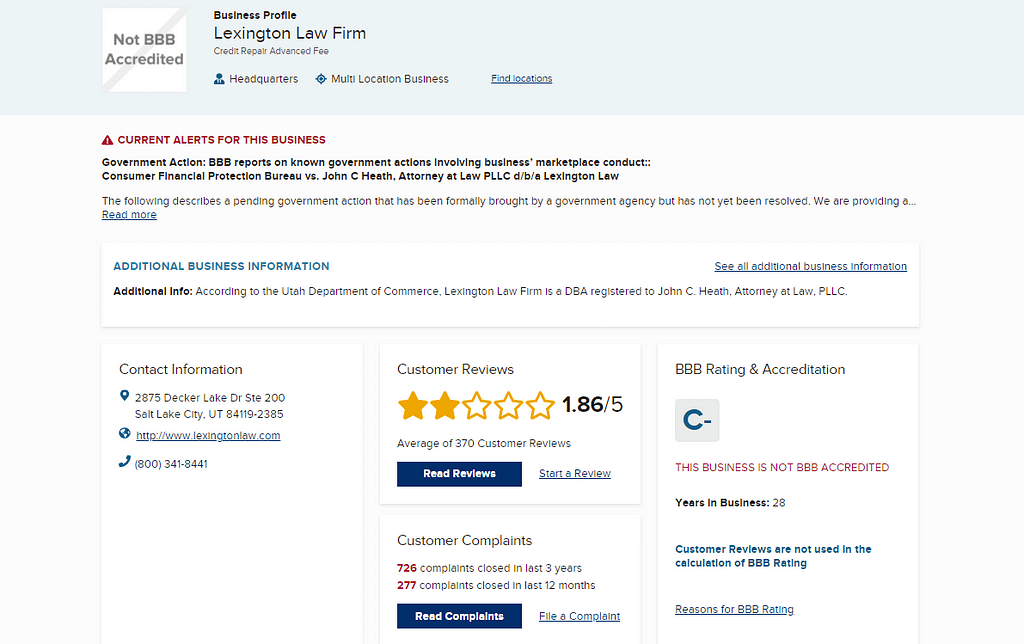The image size is (1024, 644).
Task: Expand the alert with Read more
Action: click(x=129, y=215)
